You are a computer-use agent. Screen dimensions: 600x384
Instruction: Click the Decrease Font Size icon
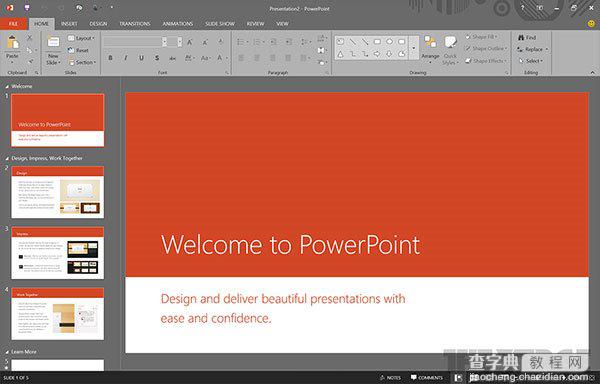coord(205,42)
